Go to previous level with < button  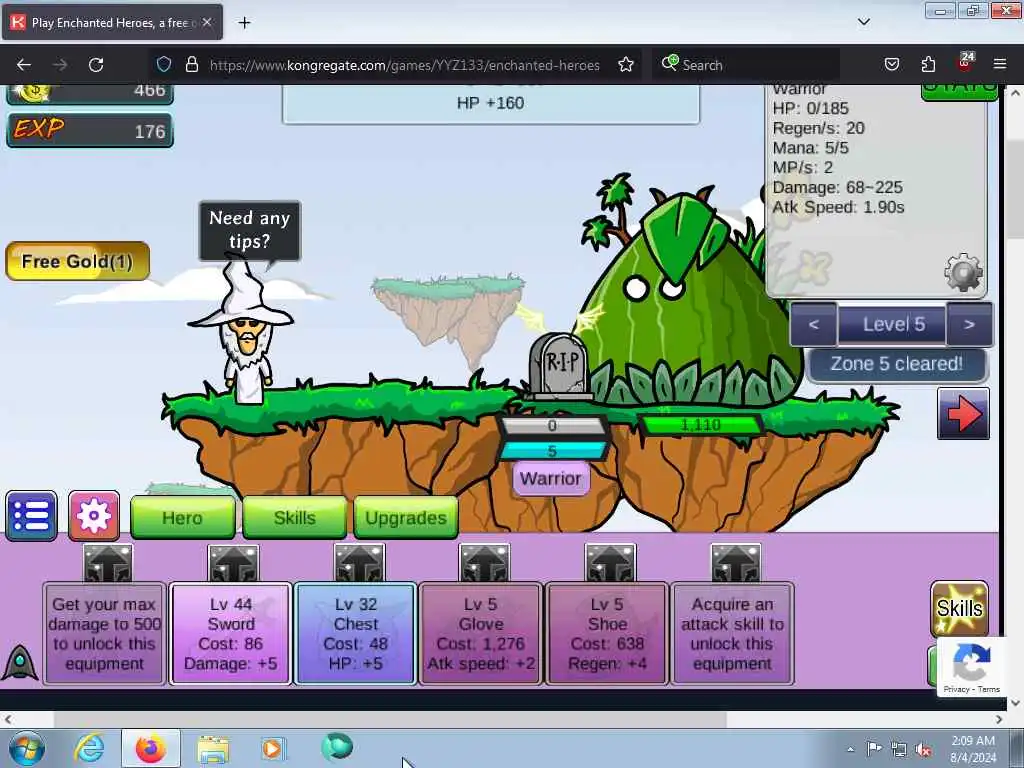[814, 325]
